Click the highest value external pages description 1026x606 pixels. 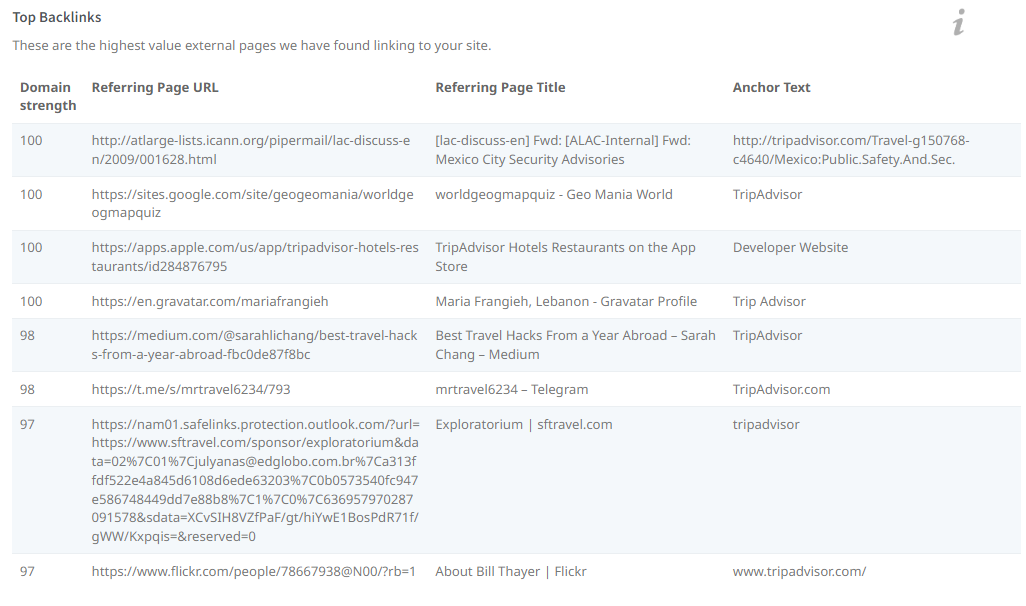(251, 46)
